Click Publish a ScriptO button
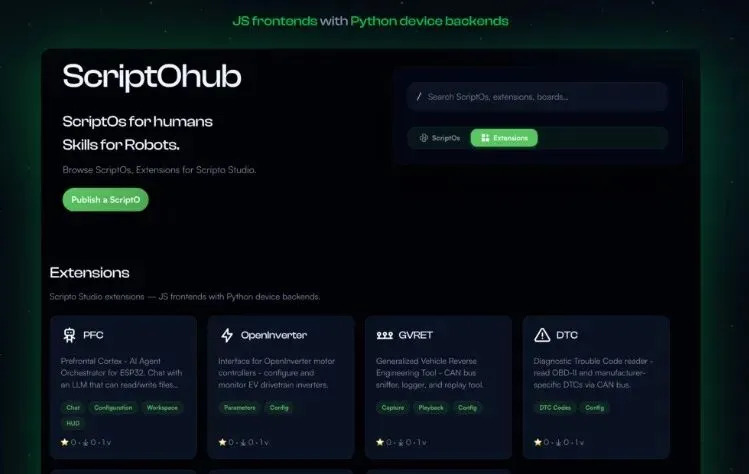 coord(106,200)
